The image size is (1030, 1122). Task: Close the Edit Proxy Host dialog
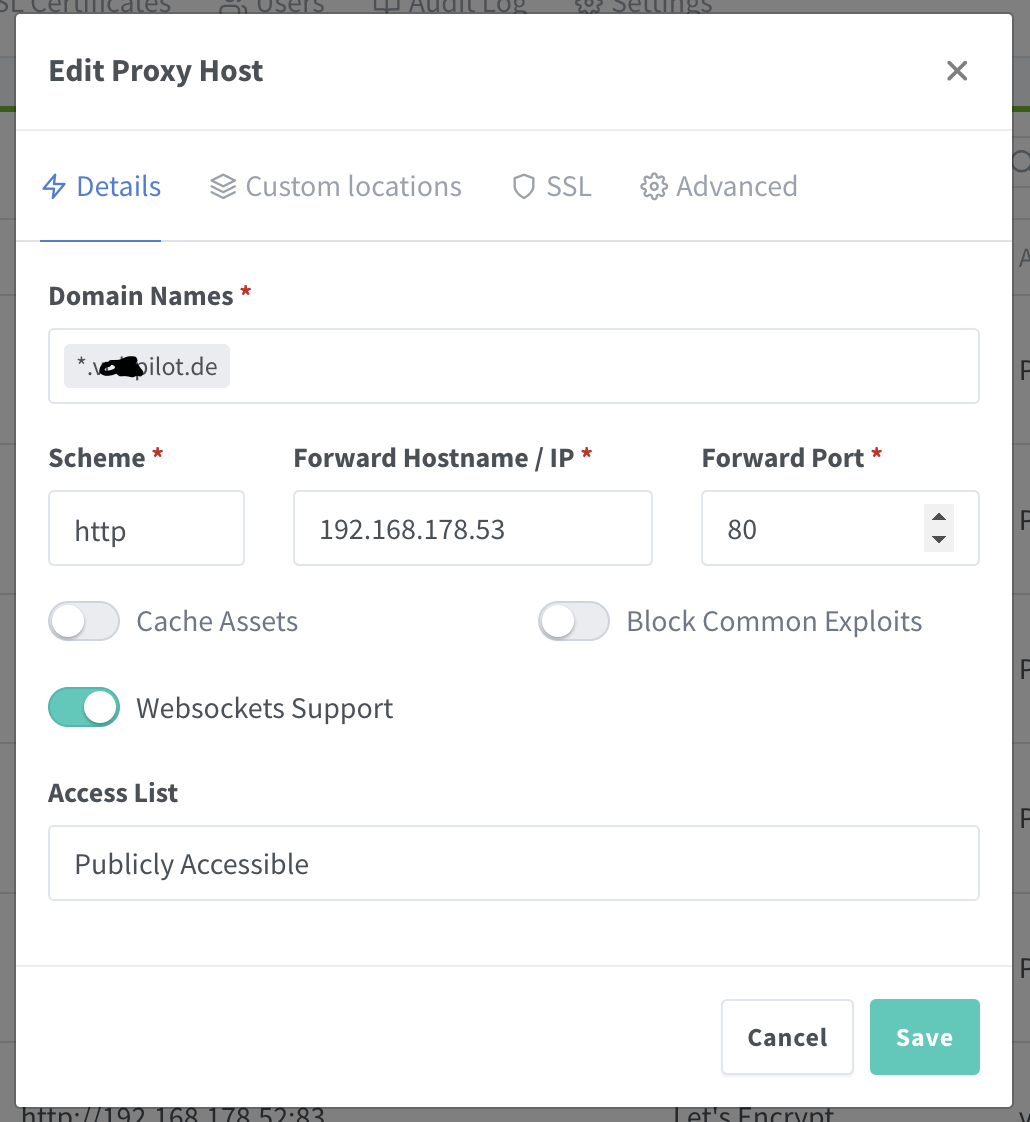click(957, 71)
